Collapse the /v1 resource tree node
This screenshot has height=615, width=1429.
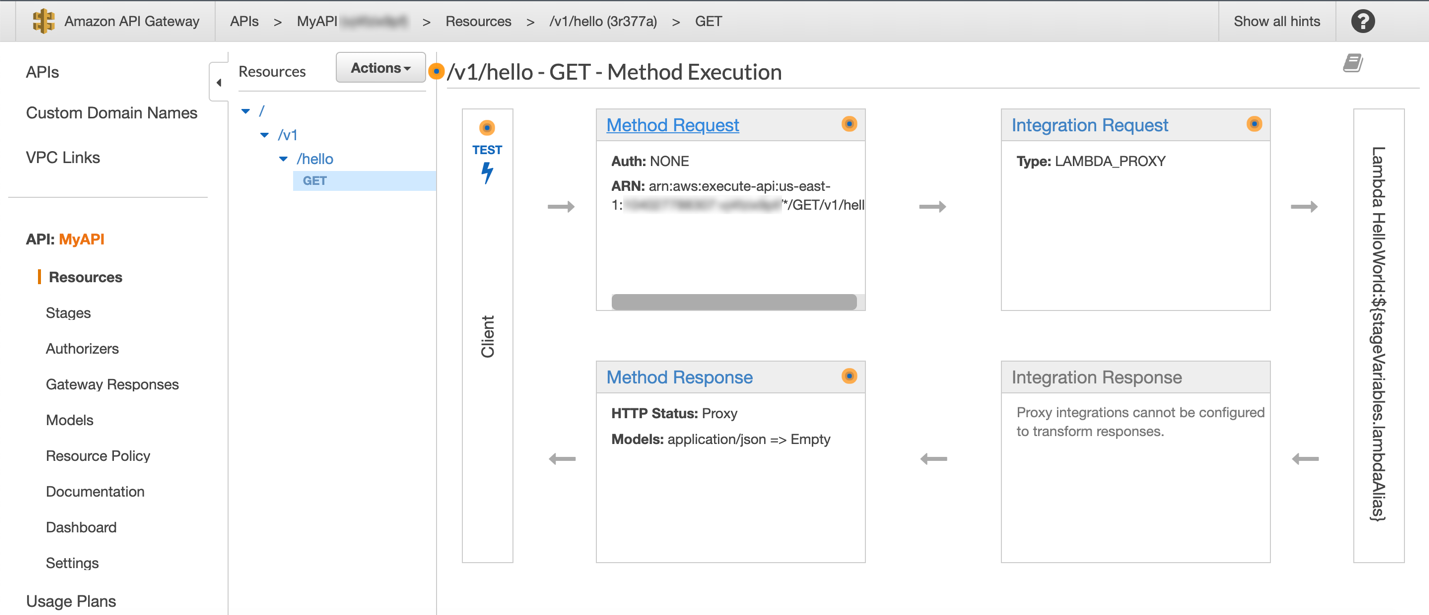click(x=265, y=135)
